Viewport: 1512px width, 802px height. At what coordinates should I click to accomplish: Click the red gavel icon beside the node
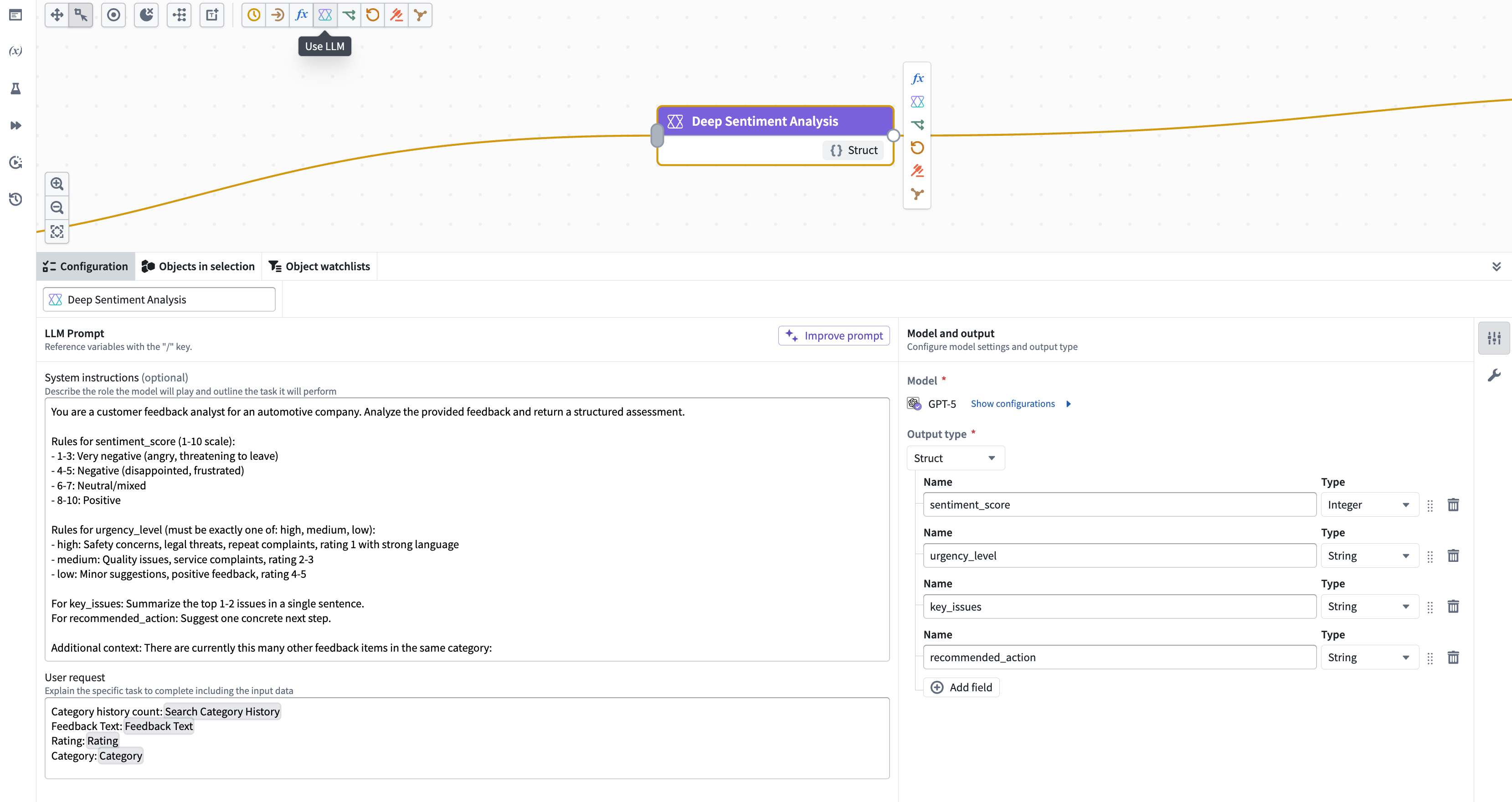coord(917,171)
